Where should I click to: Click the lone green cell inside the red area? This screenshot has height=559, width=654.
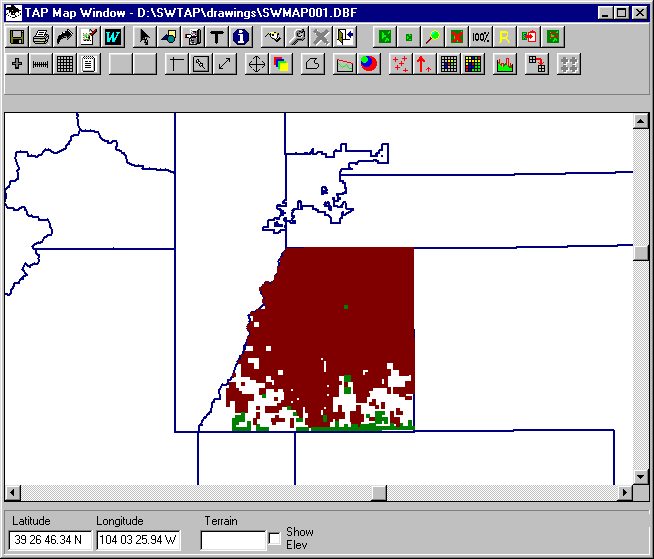pyautogui.click(x=346, y=307)
